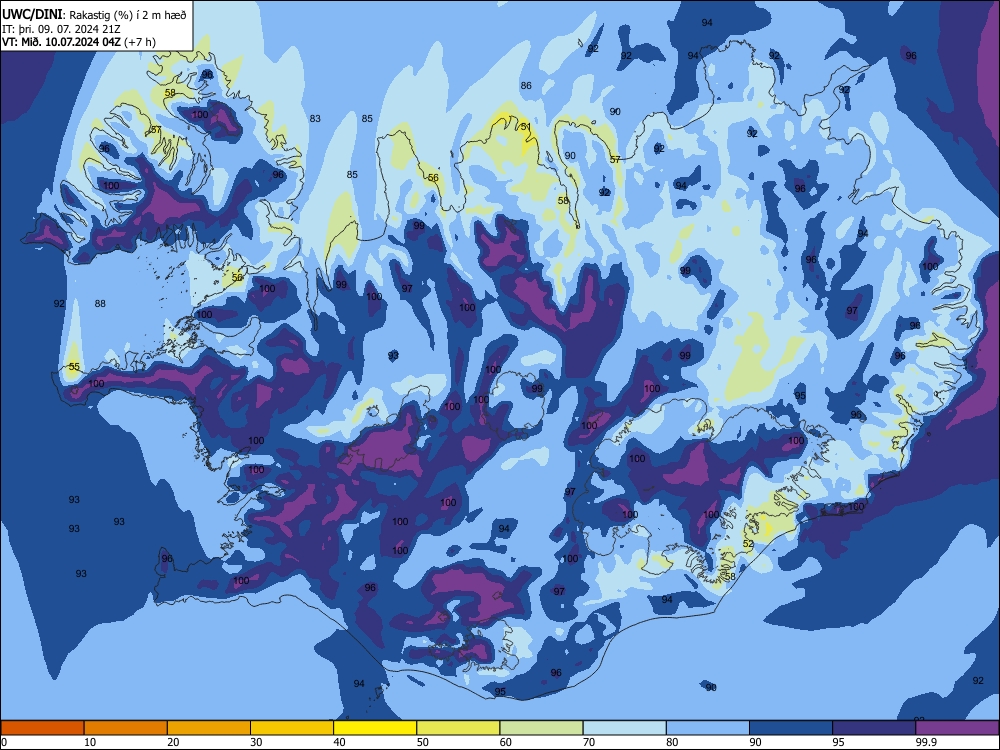Click the 'VT: Mið. 10.07.2024 04Z (+7 h)' line
Viewport: 1000px width, 750px height.
(x=78, y=42)
